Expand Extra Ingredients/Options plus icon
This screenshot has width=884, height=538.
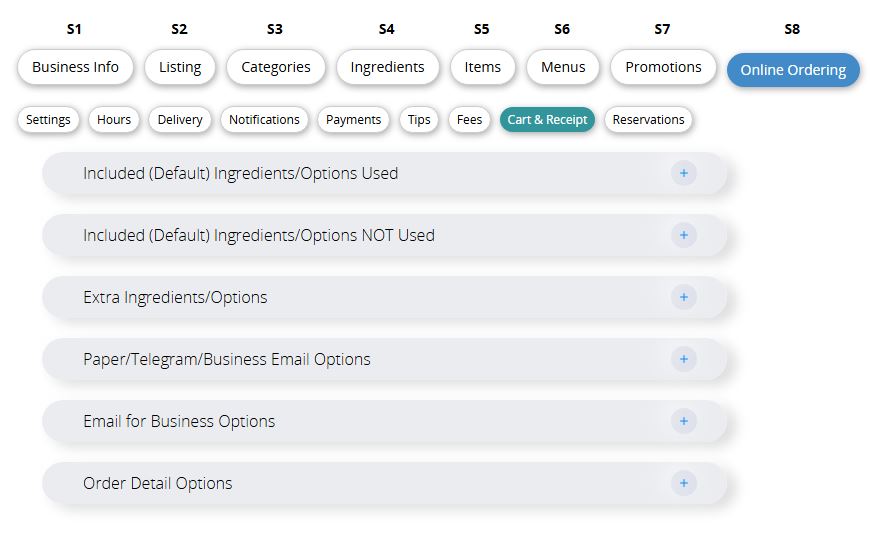coord(683,297)
